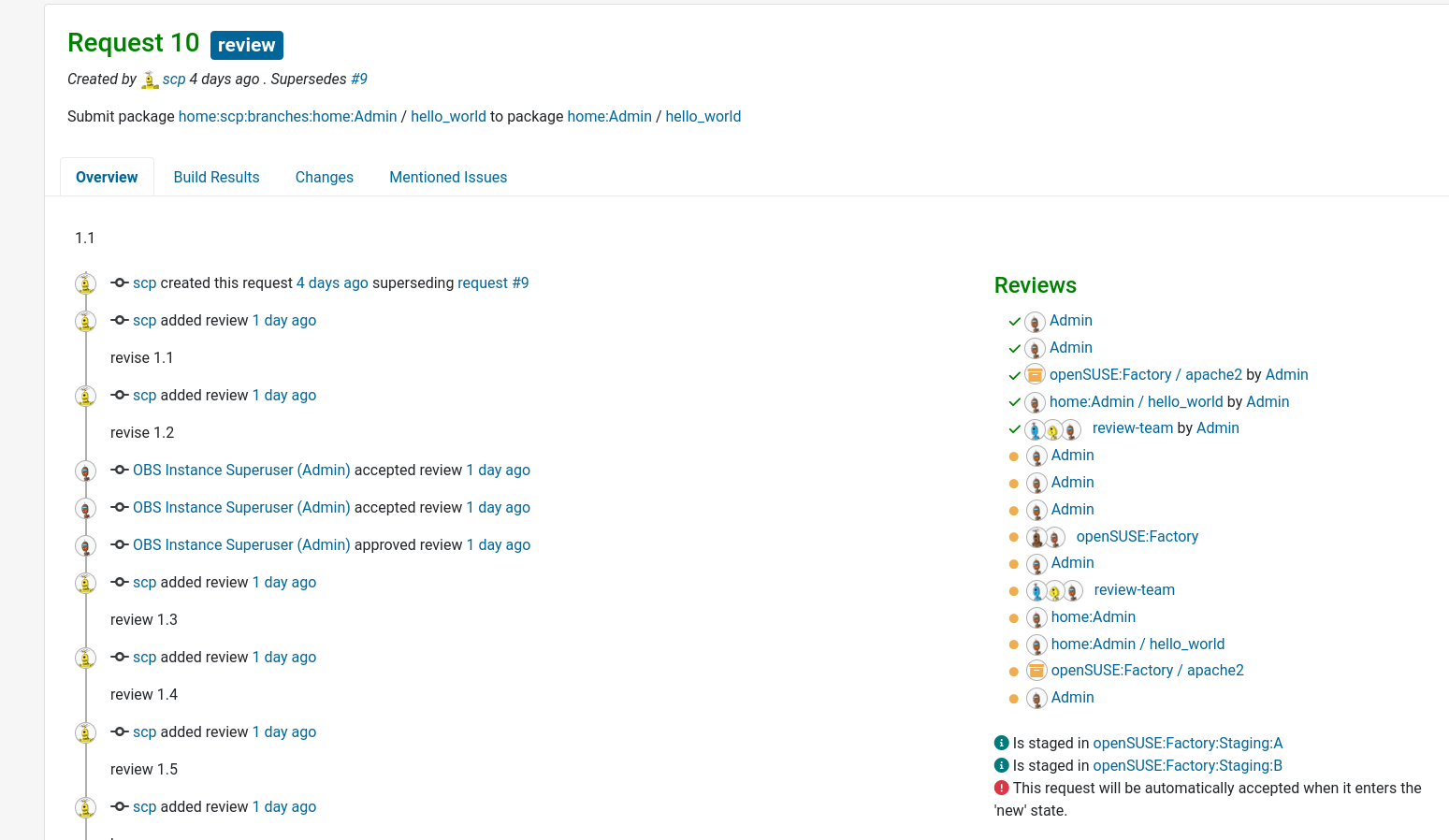Click the info icon beside openSUSE:Factory:Staging:A

(x=1001, y=742)
